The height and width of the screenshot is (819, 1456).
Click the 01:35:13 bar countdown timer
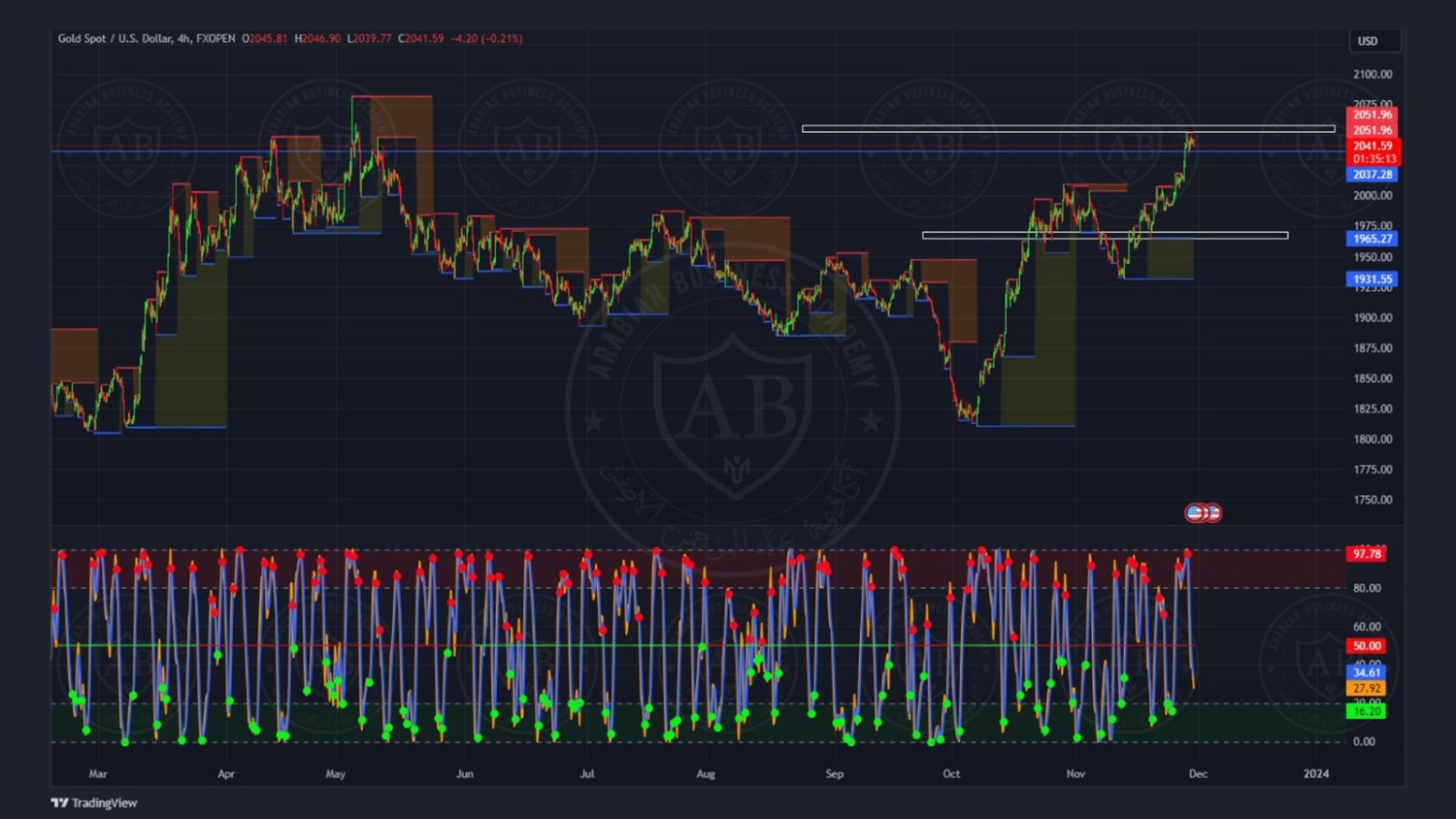1373,159
